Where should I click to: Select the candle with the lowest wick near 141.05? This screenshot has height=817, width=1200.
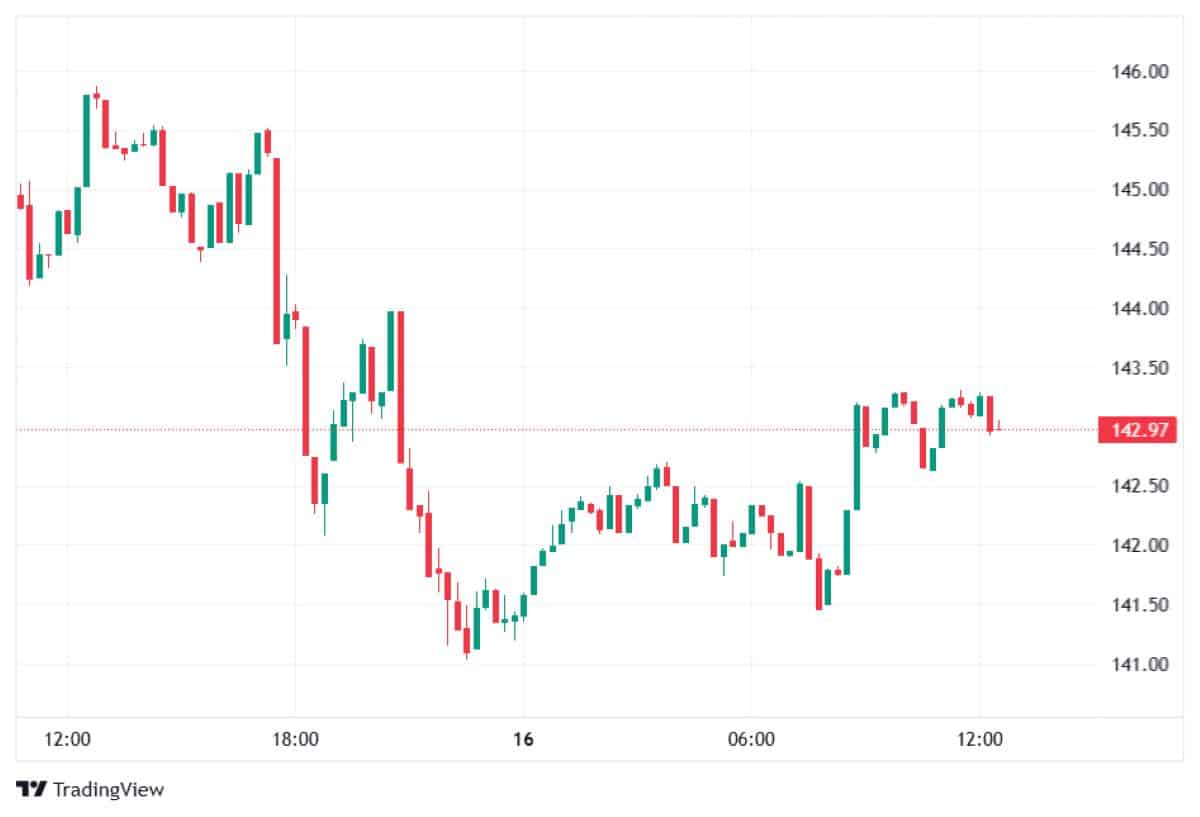tap(467, 640)
